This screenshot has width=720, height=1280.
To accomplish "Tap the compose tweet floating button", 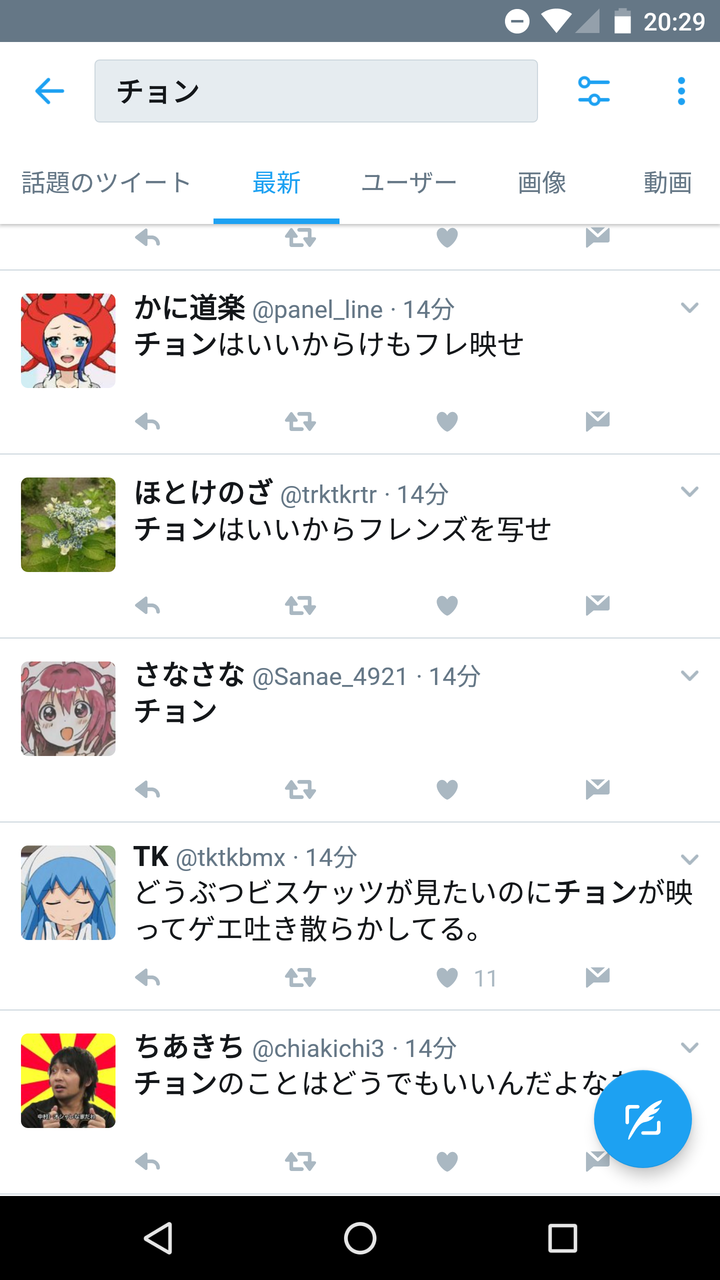I will tap(643, 1119).
